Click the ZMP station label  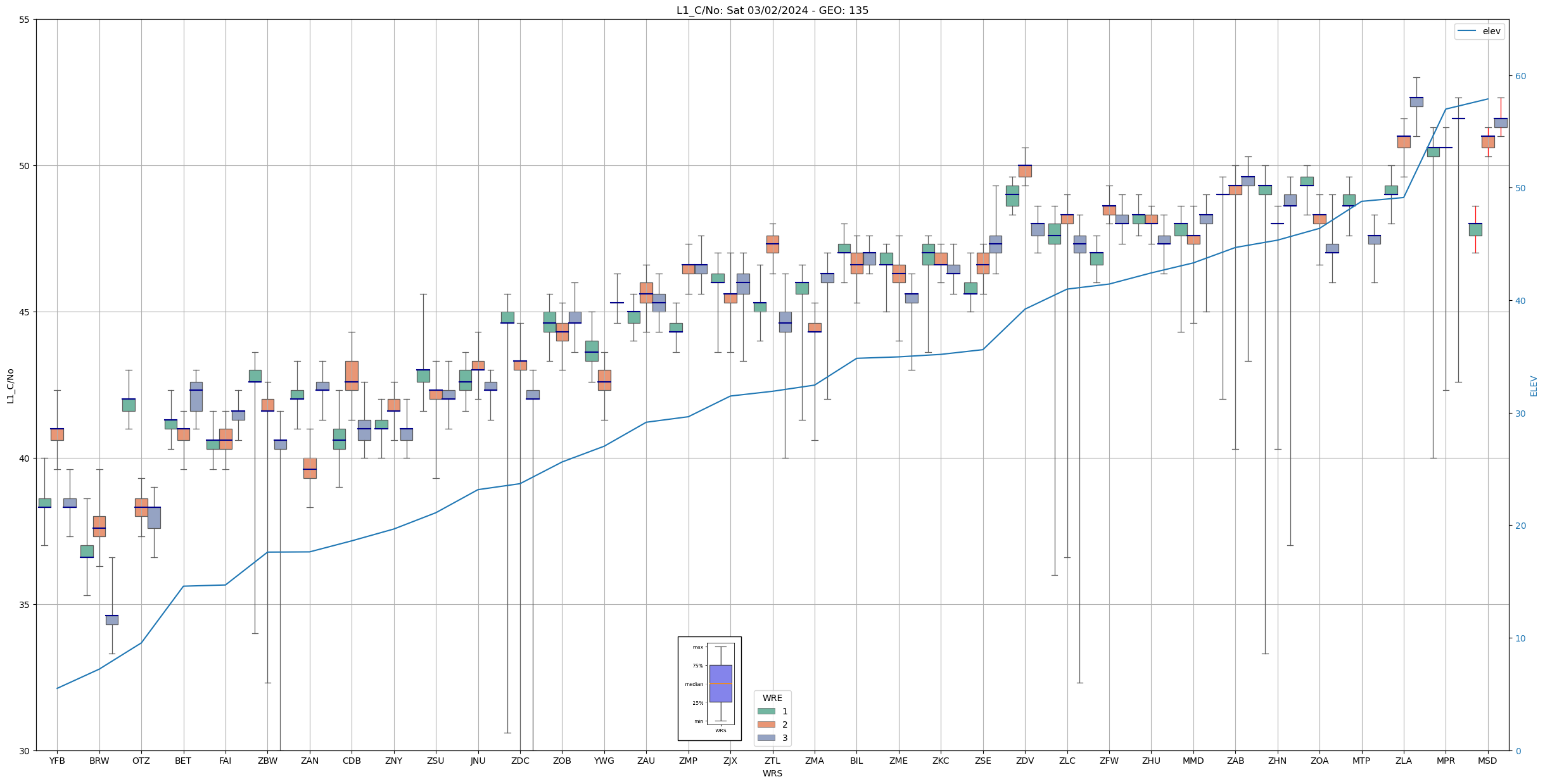(689, 761)
